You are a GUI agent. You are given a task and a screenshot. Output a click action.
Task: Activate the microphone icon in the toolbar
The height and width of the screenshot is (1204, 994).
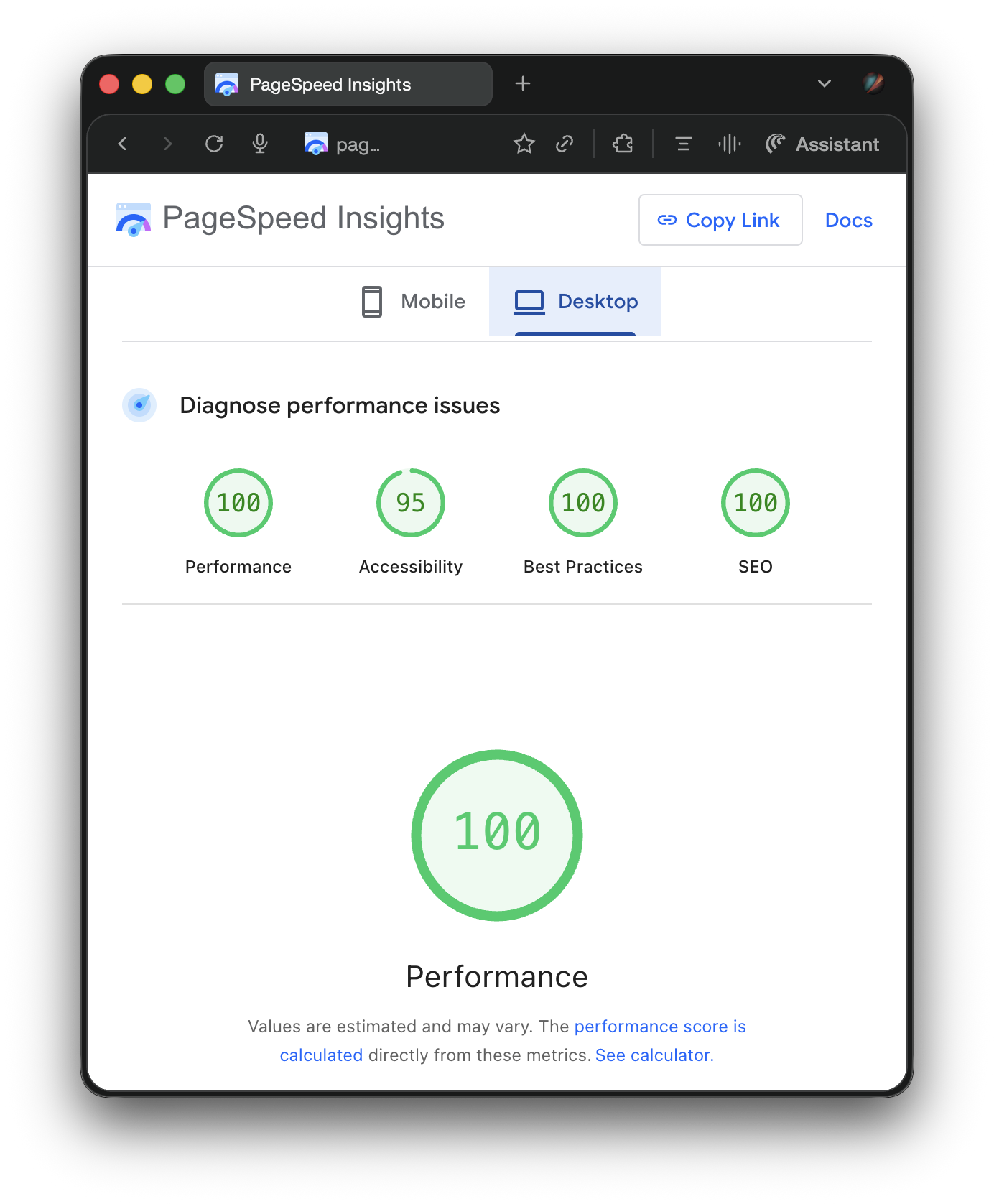pos(260,144)
